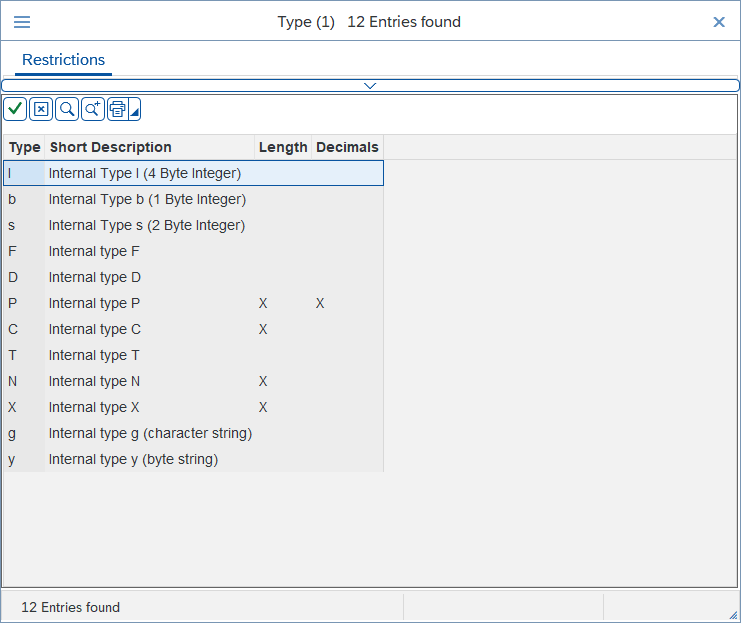Click Type cell 'g'
Image resolution: width=741 pixels, height=623 pixels.
click(24, 433)
